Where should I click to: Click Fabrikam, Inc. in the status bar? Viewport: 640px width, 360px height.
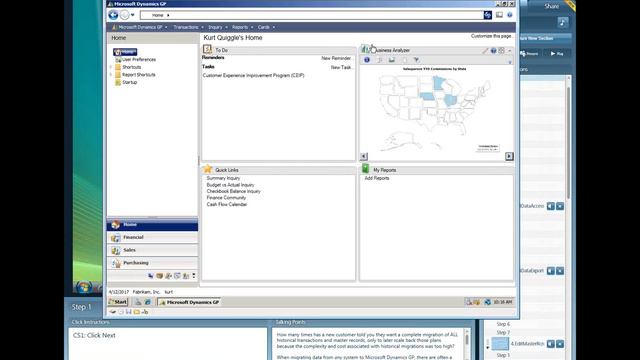(x=146, y=292)
